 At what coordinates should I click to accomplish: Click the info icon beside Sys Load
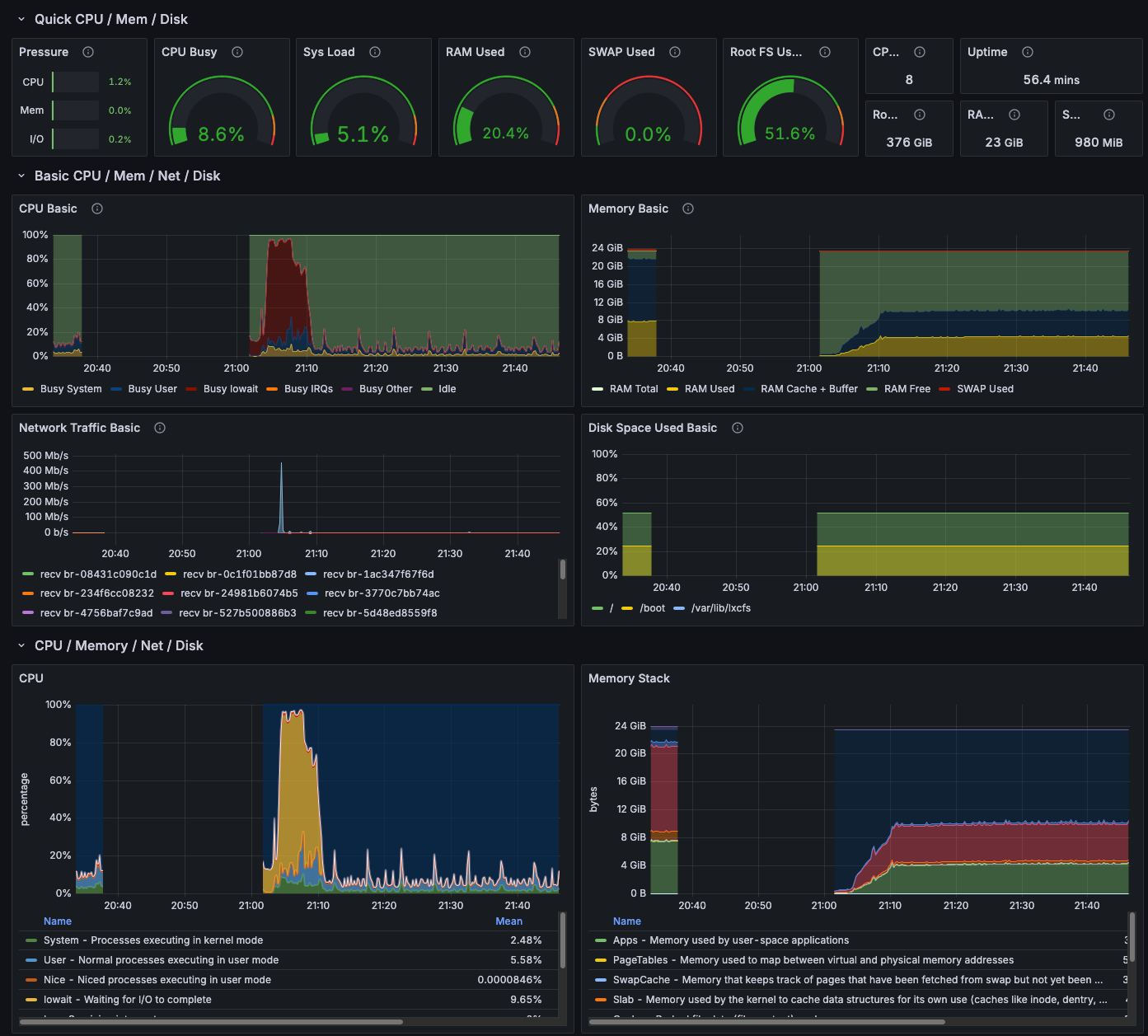coord(375,52)
